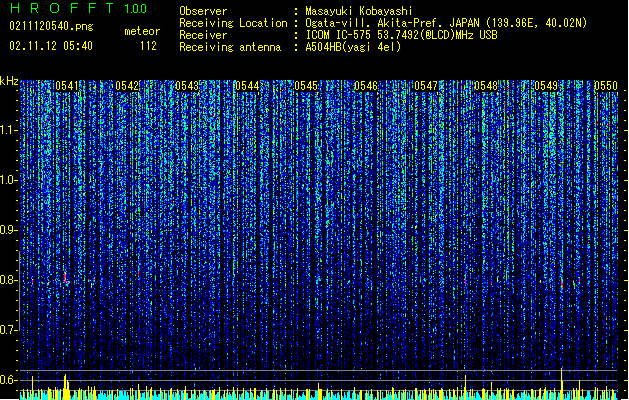Image resolution: width=629 pixels, height=400 pixels.
Task: Click the 0543 time marker
Action: click(x=187, y=86)
